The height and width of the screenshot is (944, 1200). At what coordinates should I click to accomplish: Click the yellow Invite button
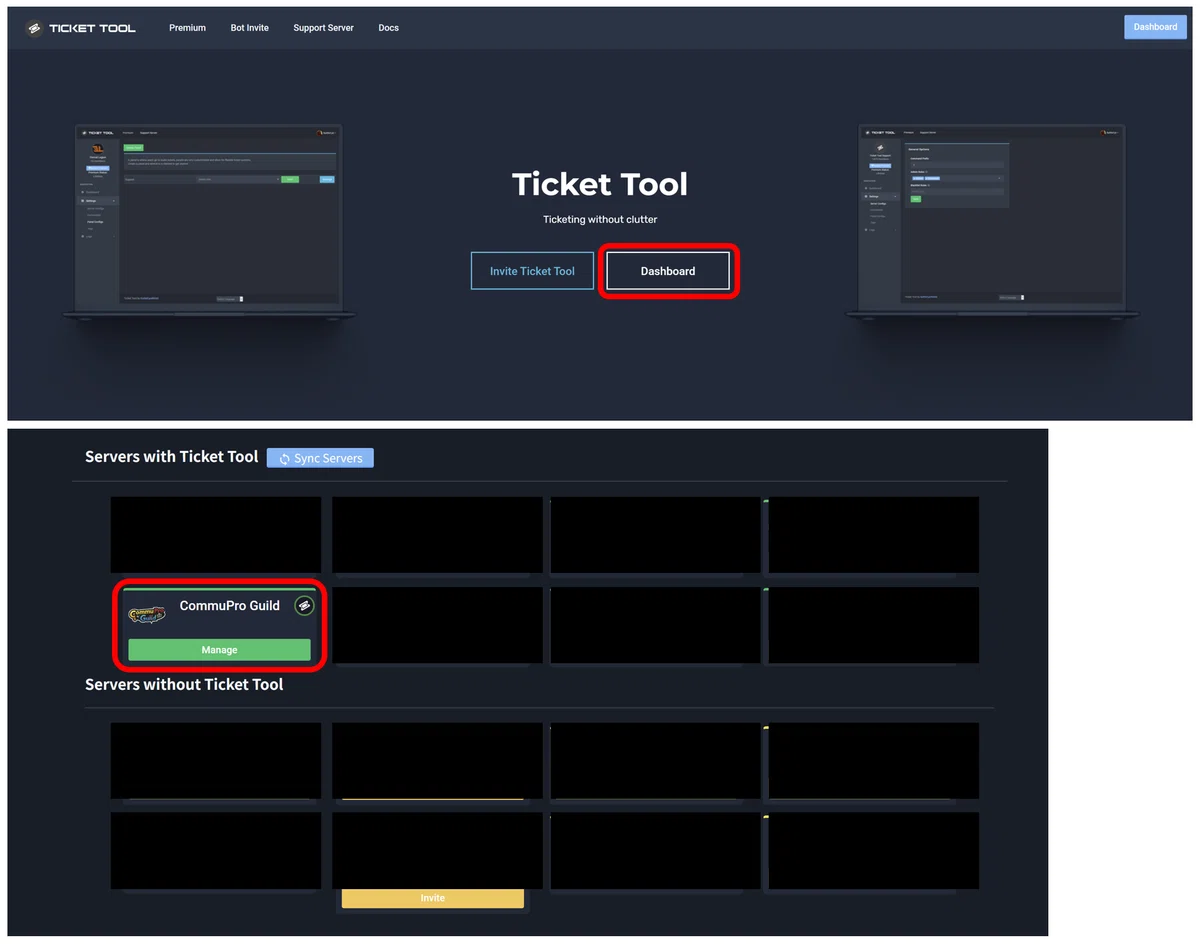(x=432, y=898)
